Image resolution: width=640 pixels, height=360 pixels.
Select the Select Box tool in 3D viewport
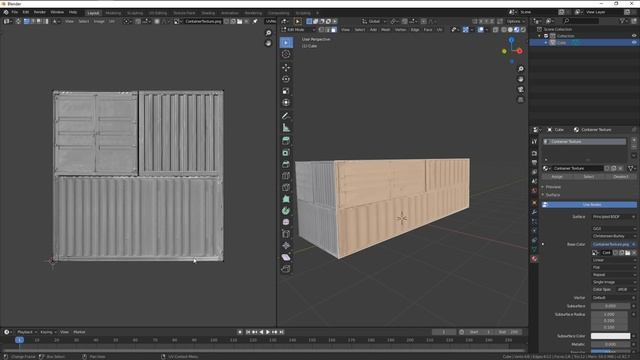tap(286, 42)
